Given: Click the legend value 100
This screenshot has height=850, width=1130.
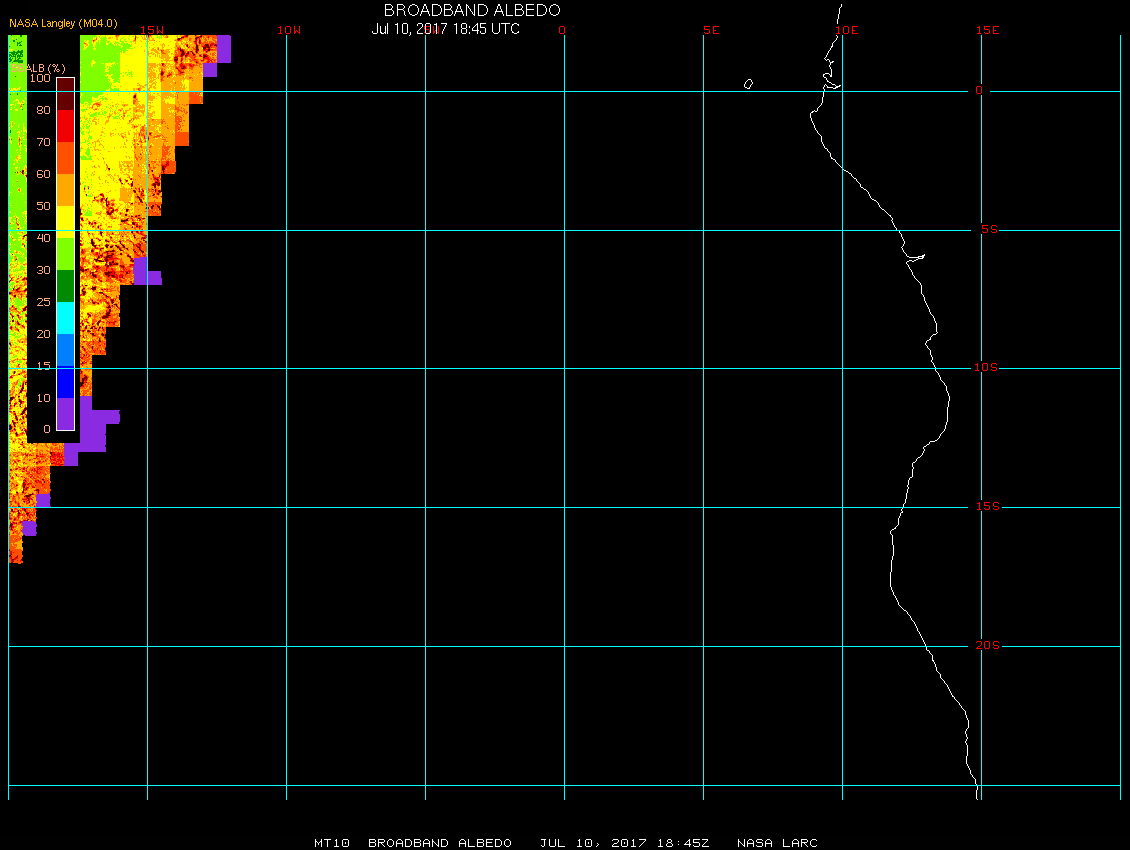Looking at the screenshot, I should (40, 78).
